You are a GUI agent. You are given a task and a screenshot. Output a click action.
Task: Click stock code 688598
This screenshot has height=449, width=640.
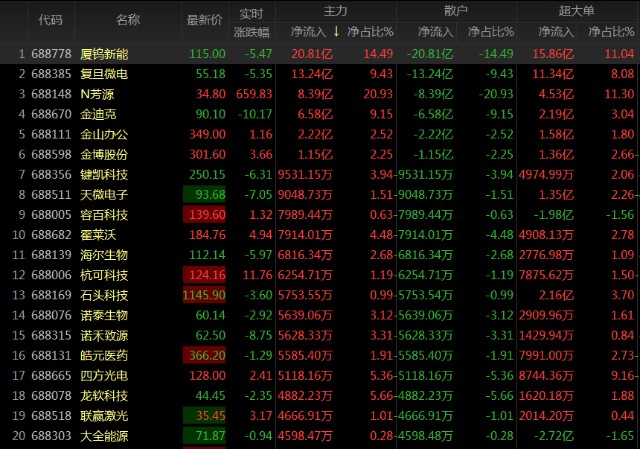point(51,154)
